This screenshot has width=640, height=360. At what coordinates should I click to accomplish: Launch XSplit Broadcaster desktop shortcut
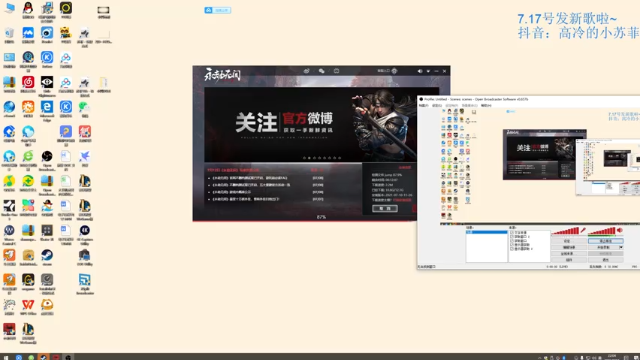(84, 284)
